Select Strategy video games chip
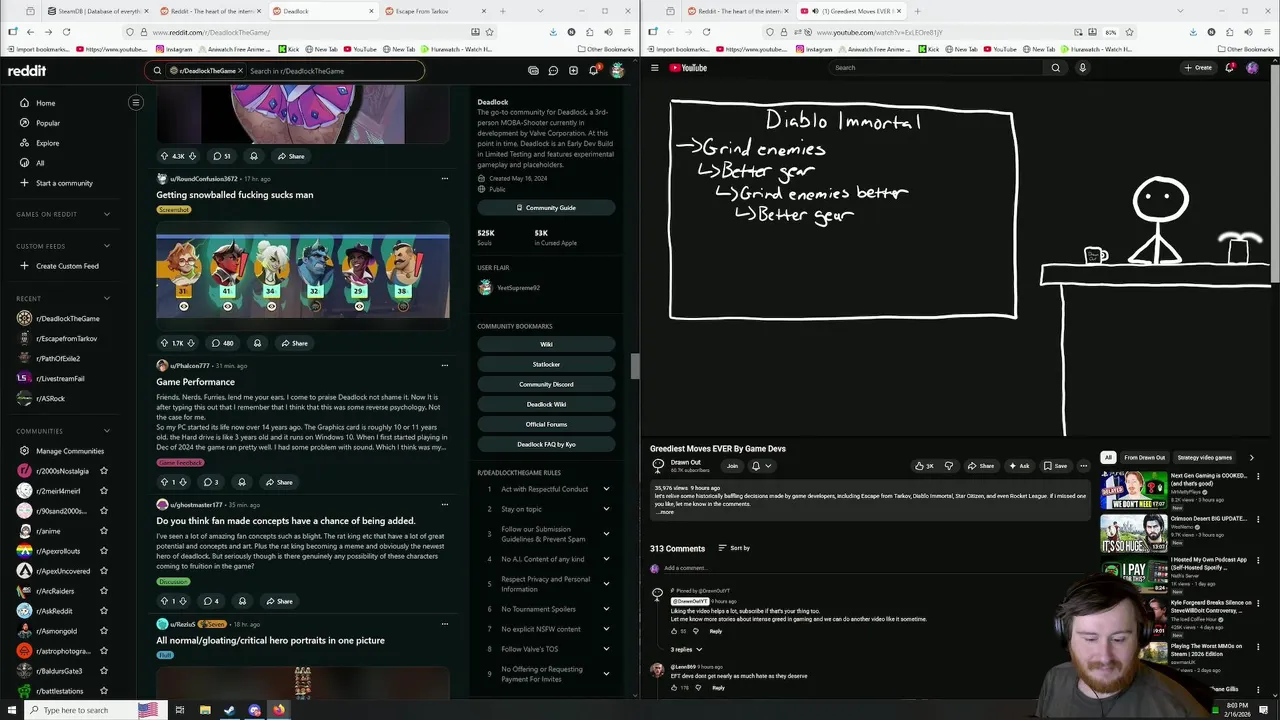The height and width of the screenshot is (720, 1280). point(1205,458)
